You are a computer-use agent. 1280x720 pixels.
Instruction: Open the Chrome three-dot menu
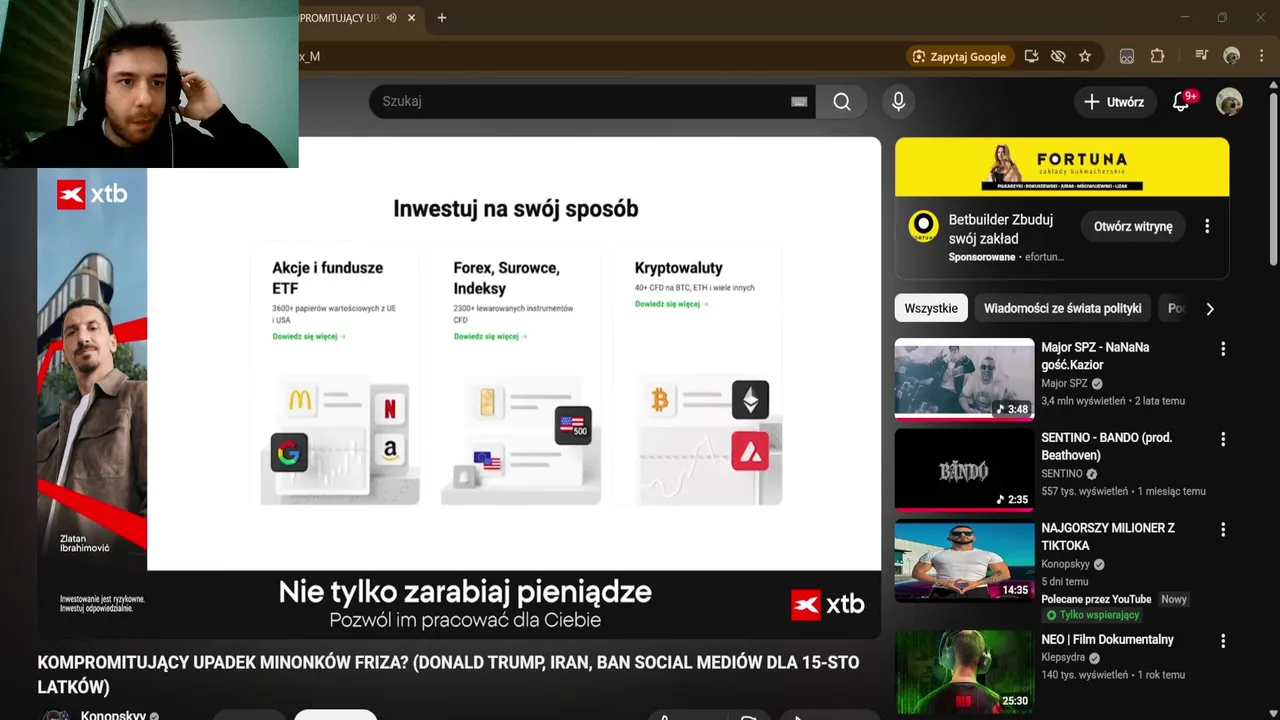[1261, 57]
